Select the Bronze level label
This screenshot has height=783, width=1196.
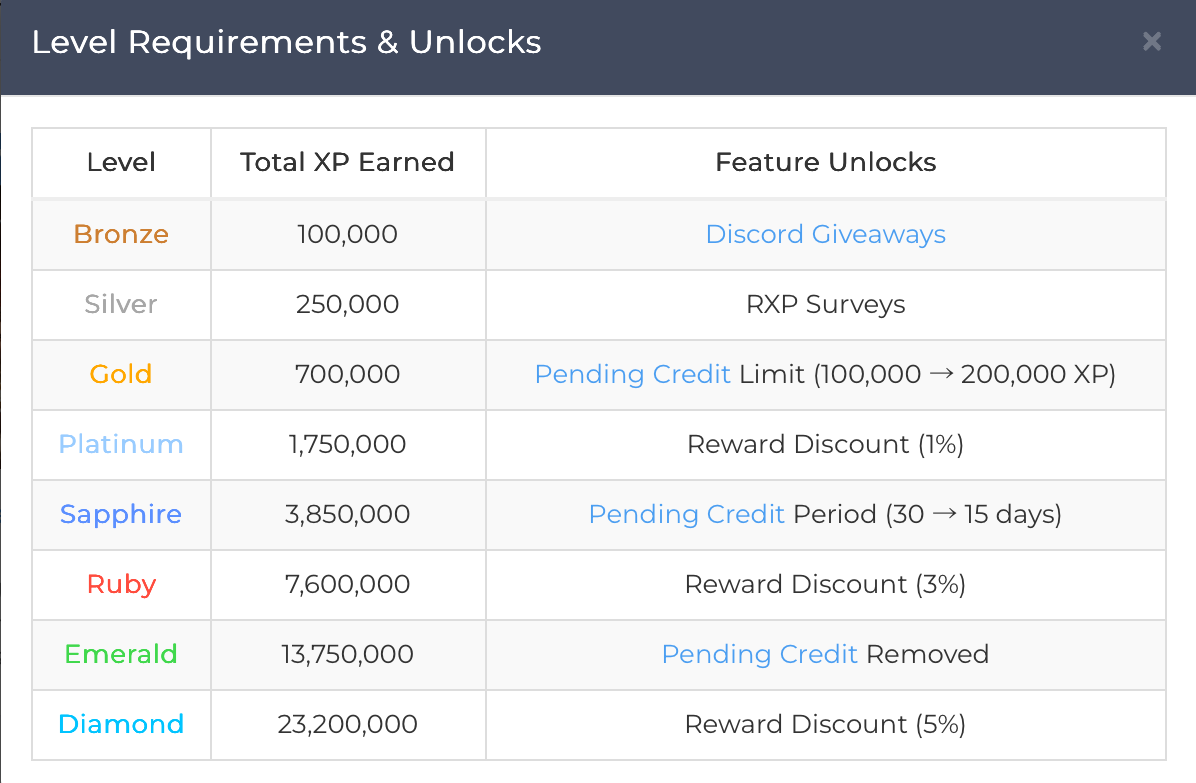(120, 234)
